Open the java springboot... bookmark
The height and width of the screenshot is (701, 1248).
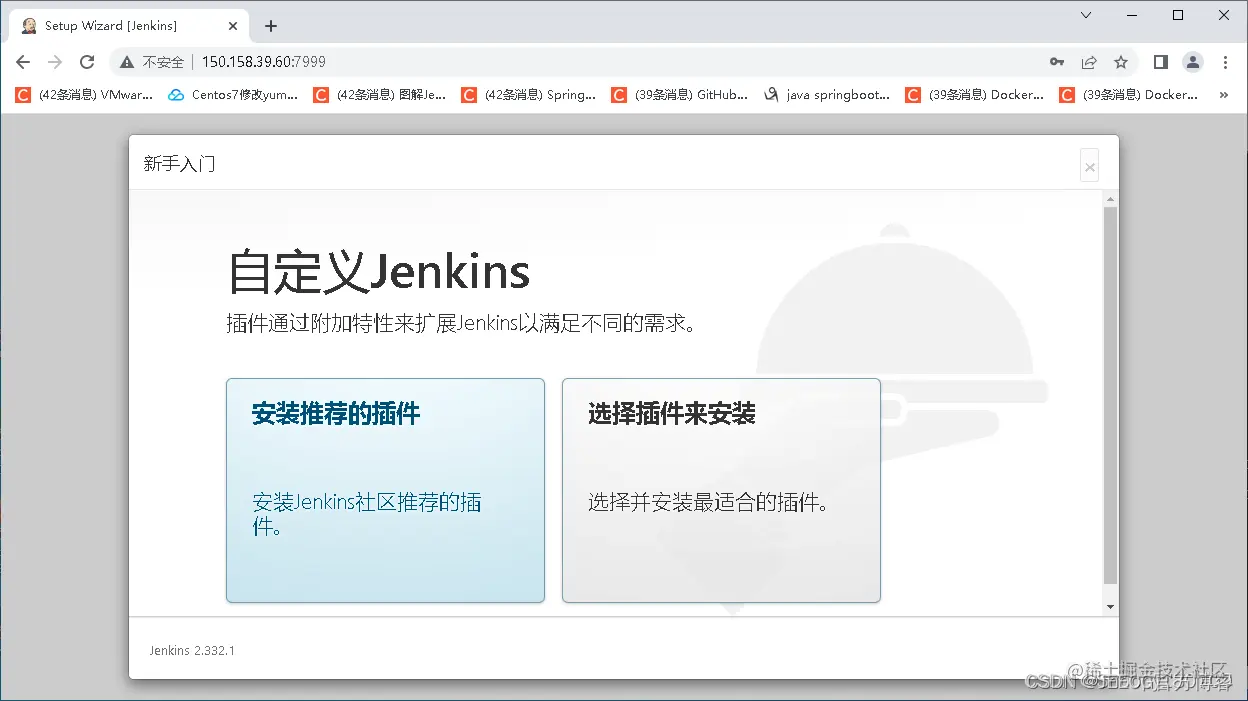click(x=827, y=95)
